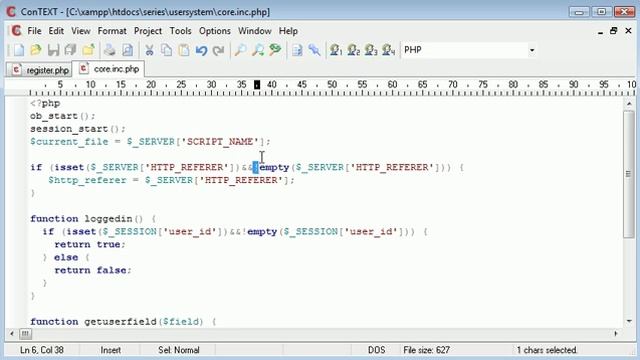Open the View menu

[x=81, y=31]
